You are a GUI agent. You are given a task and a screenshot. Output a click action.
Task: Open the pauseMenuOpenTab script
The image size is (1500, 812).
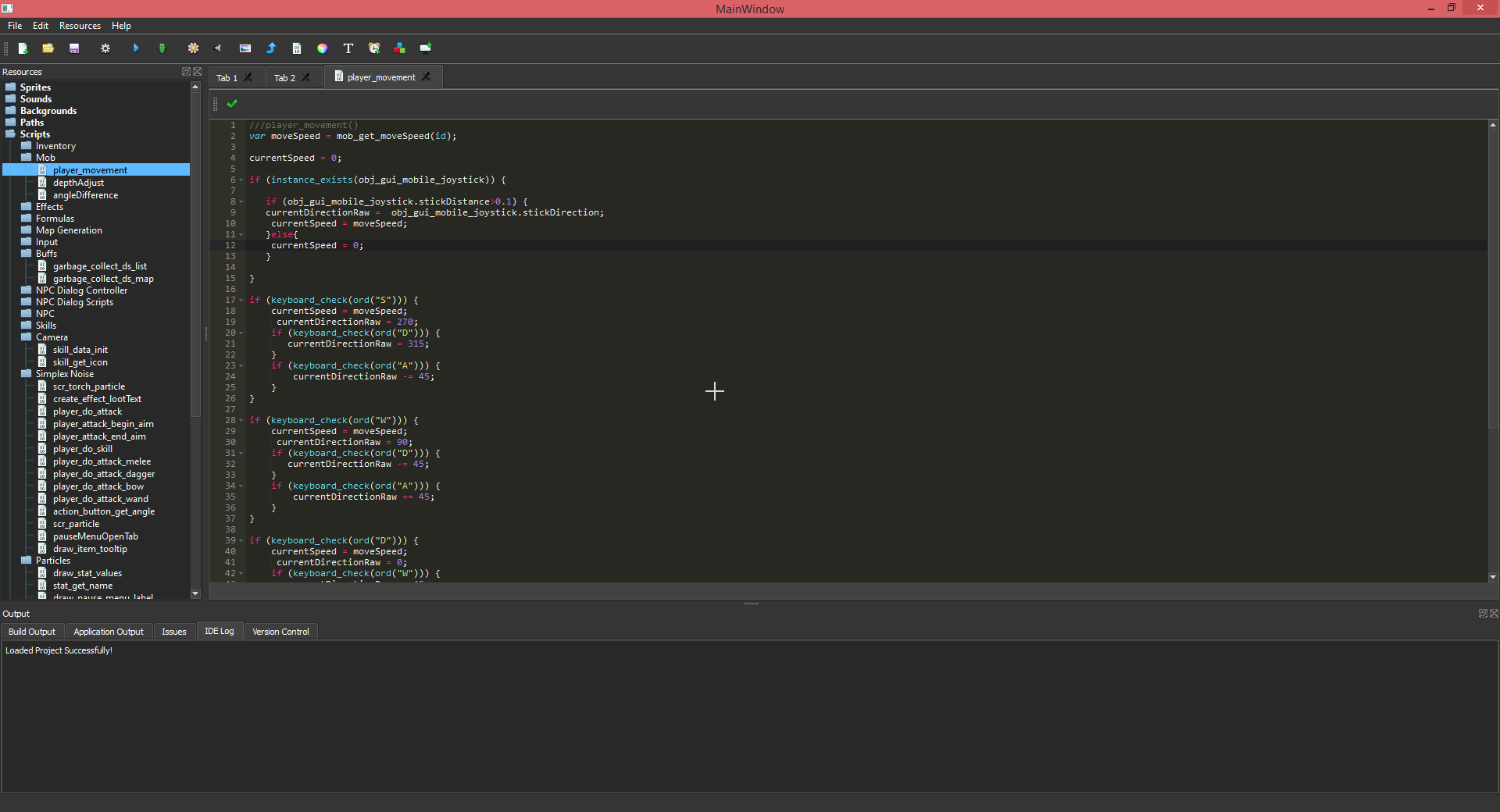95,536
